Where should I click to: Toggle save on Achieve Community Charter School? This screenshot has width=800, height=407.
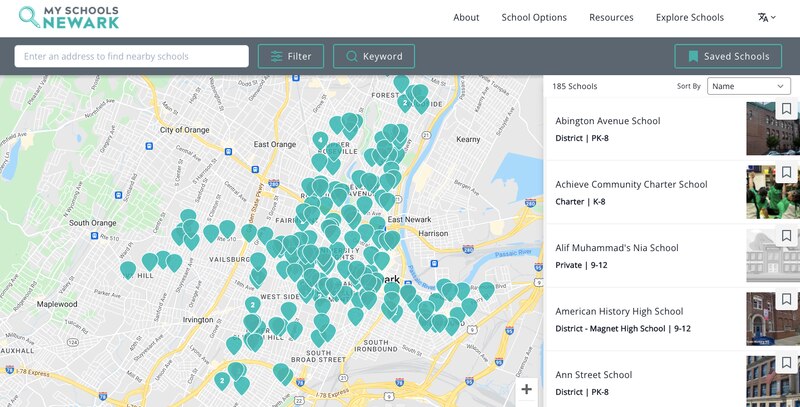(786, 173)
